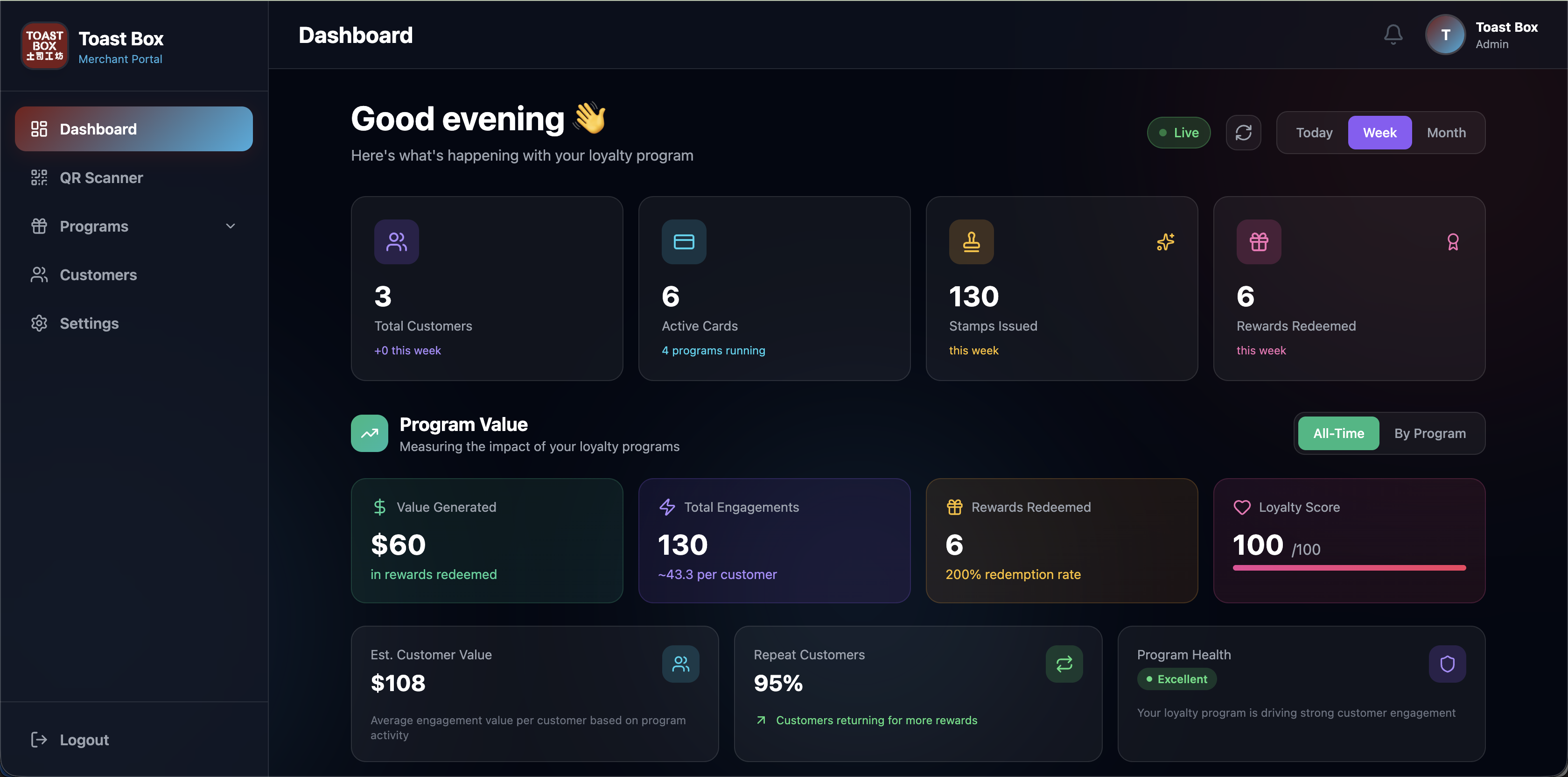The height and width of the screenshot is (777, 1568).
Task: Open Settings via the gear icon
Action: [x=39, y=323]
